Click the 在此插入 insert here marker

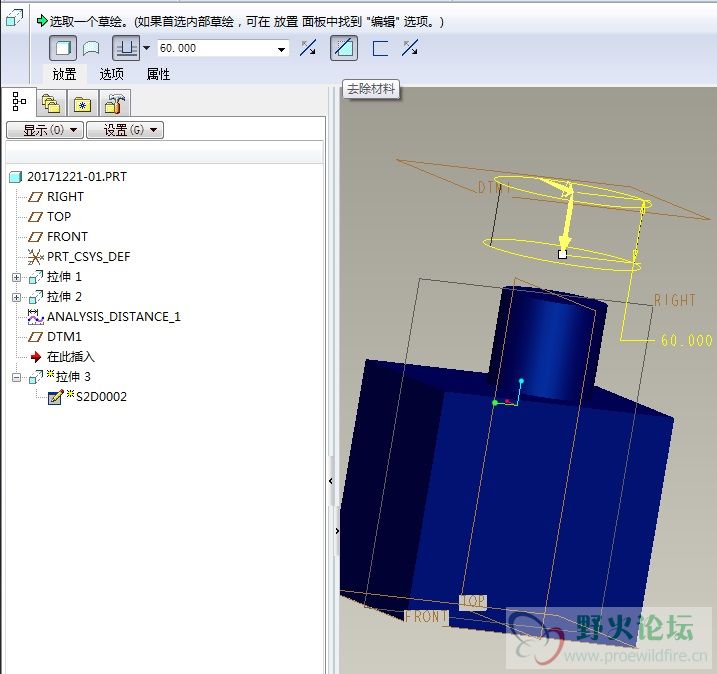point(70,357)
